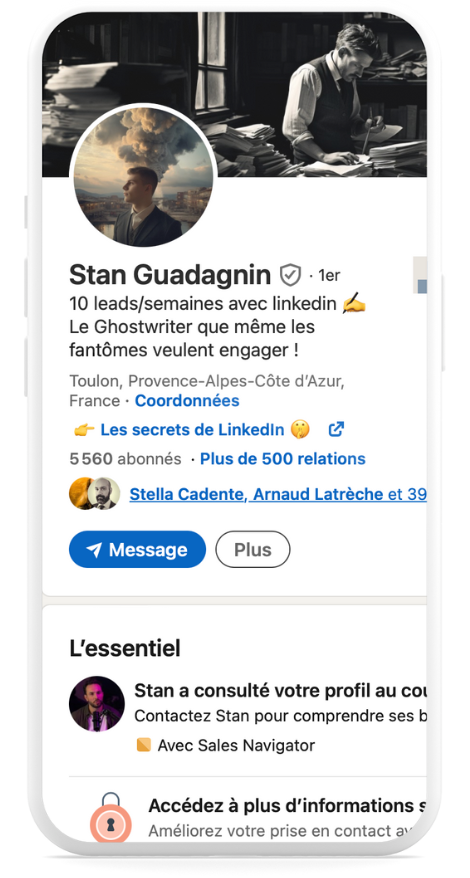Open the black-and-white cover banner image

(235, 94)
